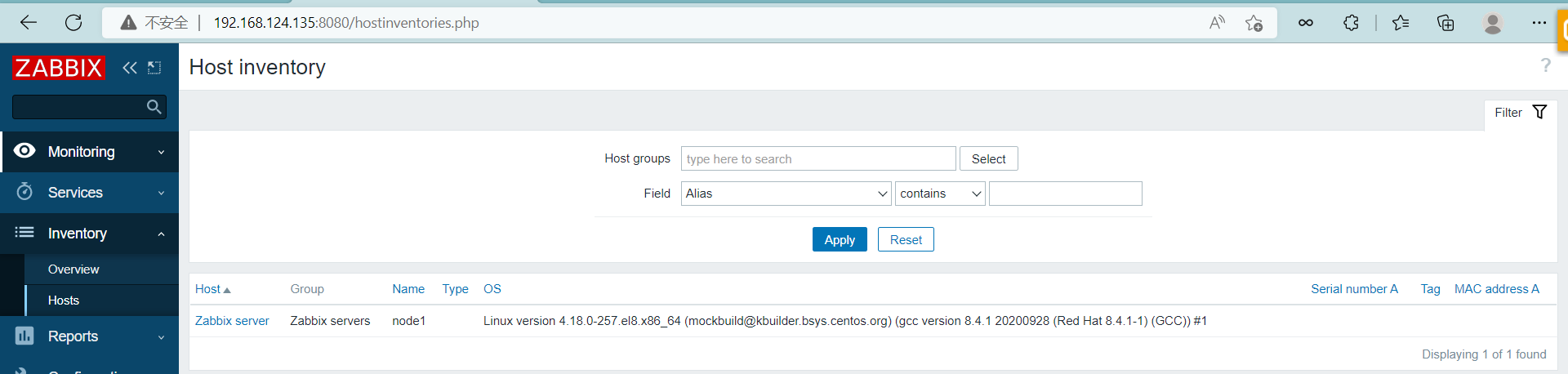Click the Filter funnel icon

tap(1539, 113)
